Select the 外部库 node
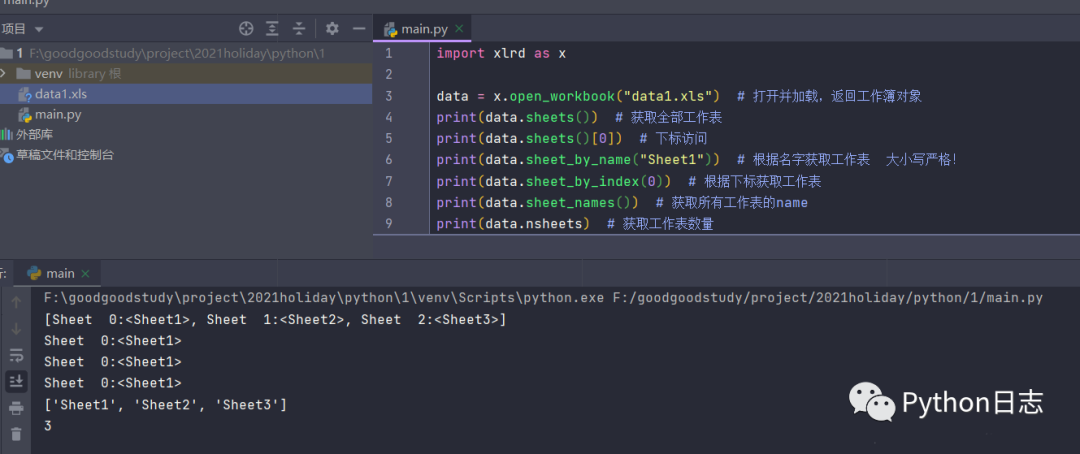 28,134
